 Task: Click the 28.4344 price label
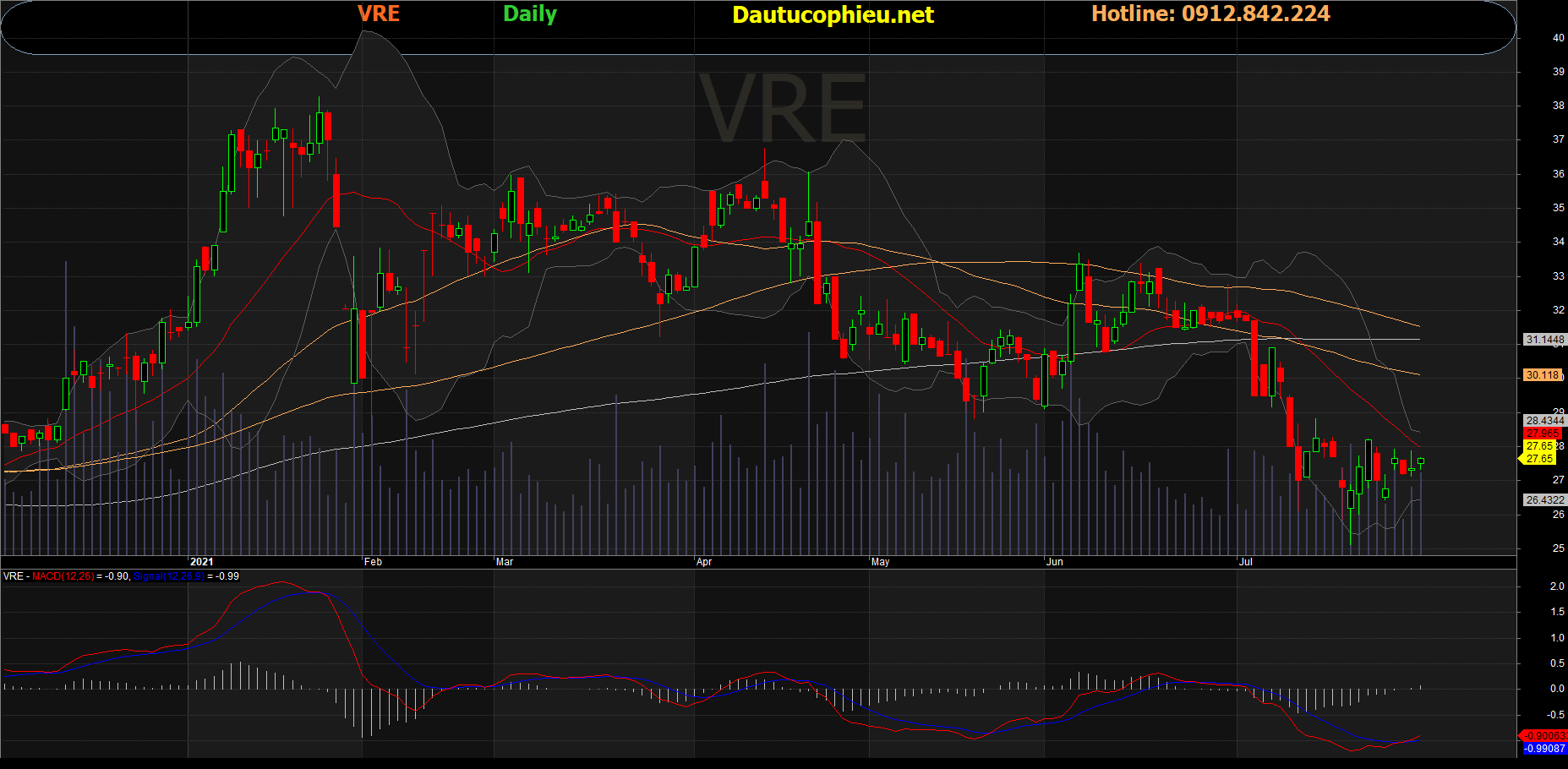pyautogui.click(x=1544, y=421)
